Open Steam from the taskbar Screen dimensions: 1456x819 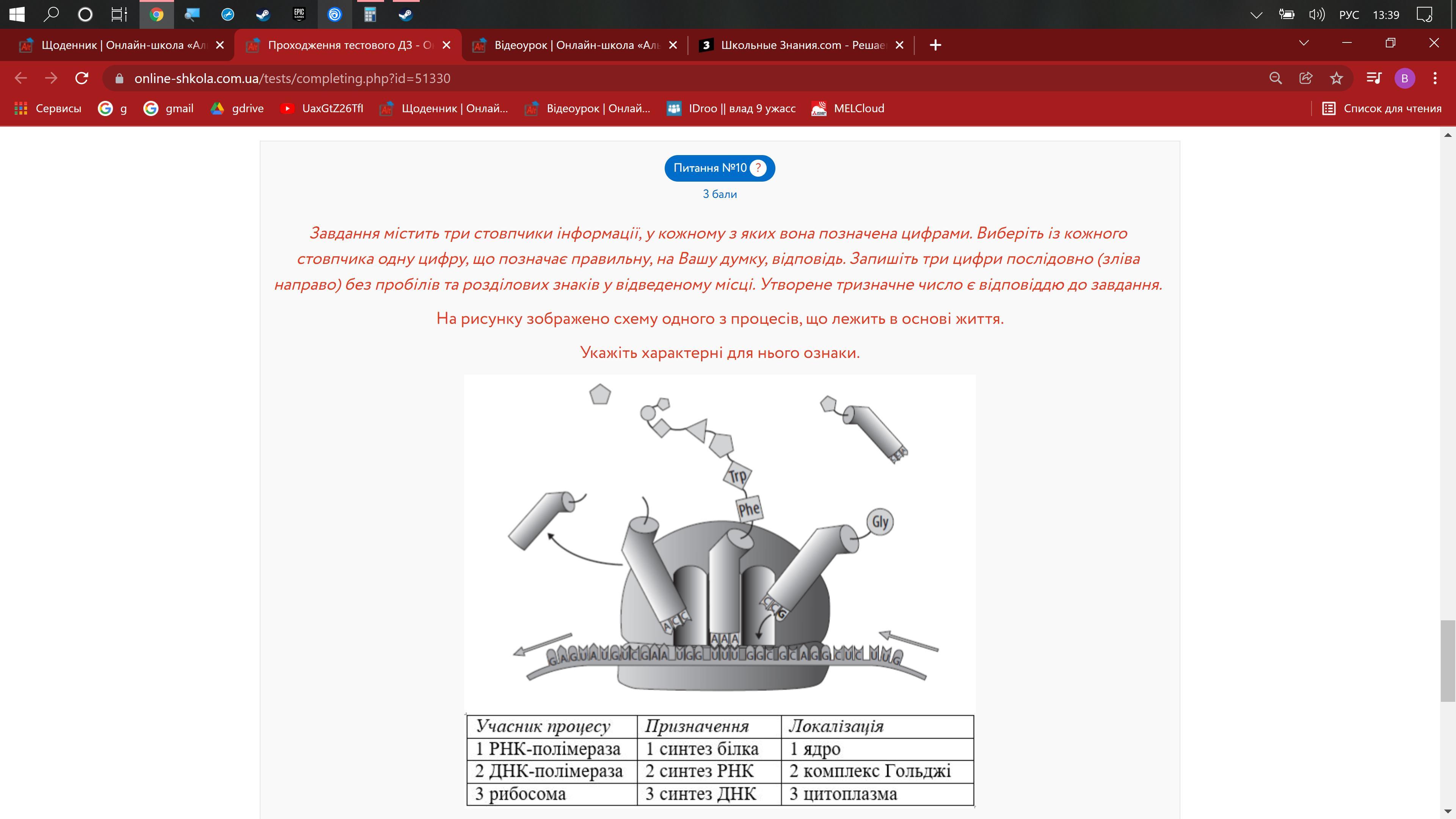pos(263,15)
